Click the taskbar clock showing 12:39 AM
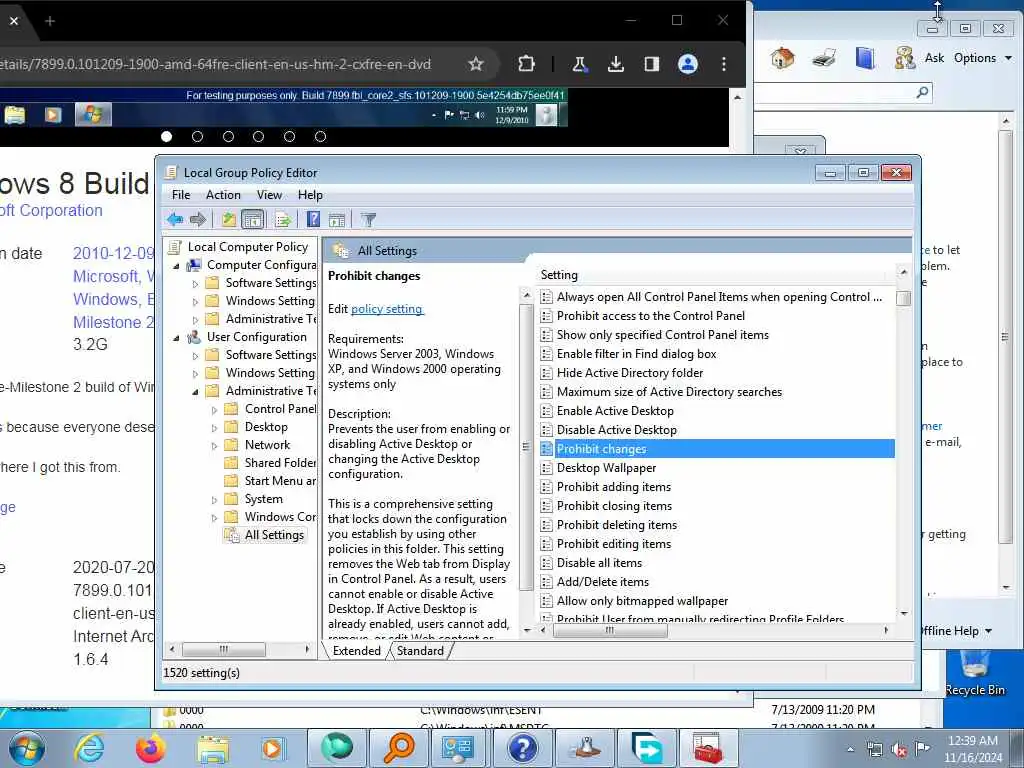 coord(972,748)
